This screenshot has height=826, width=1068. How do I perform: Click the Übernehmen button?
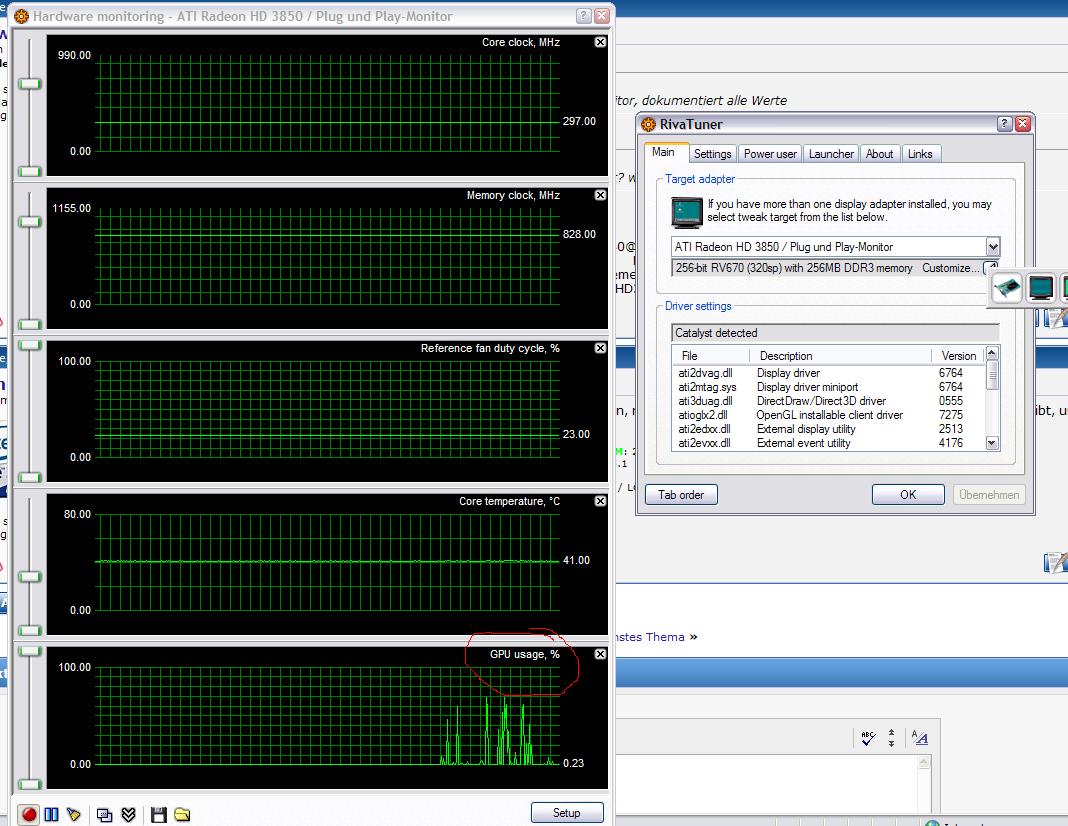(x=989, y=494)
